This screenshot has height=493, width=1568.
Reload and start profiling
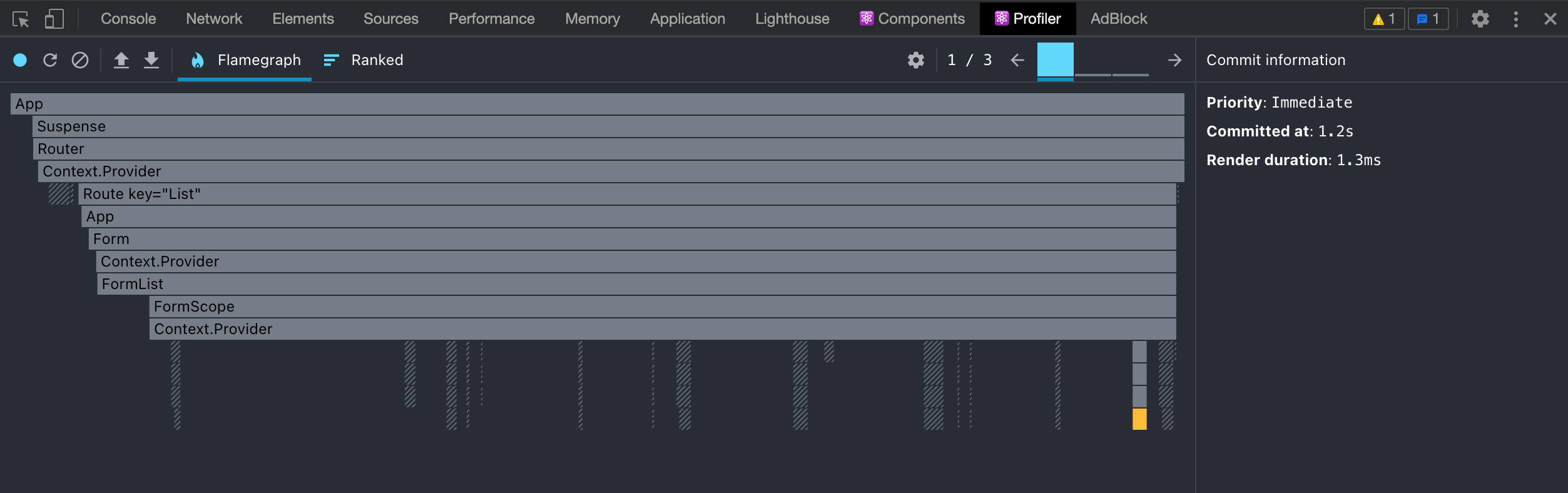pyautogui.click(x=50, y=60)
